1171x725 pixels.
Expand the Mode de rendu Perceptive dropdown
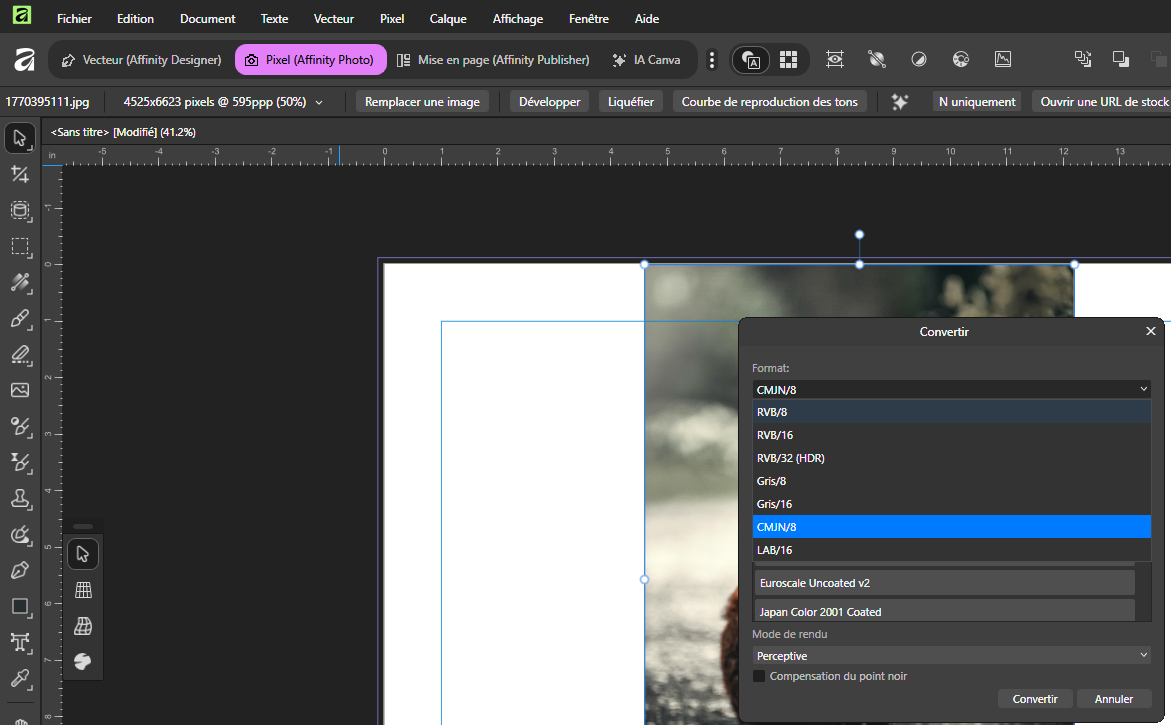(950, 655)
